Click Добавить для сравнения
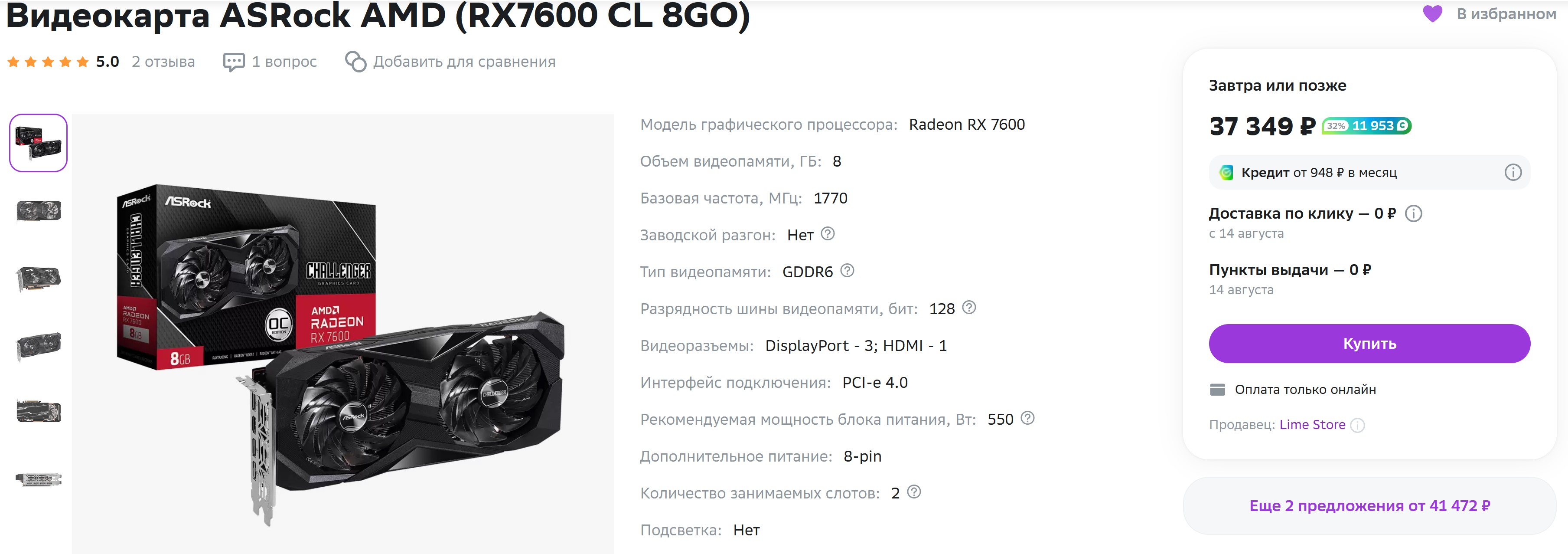 click(x=464, y=62)
